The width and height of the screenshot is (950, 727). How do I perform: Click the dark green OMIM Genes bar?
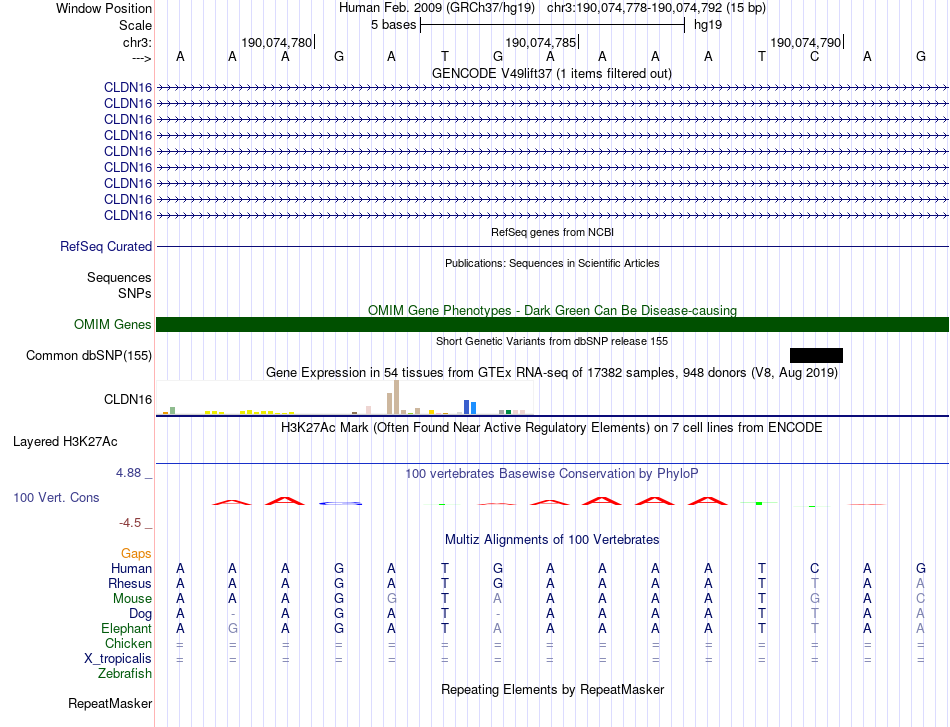coord(553,325)
